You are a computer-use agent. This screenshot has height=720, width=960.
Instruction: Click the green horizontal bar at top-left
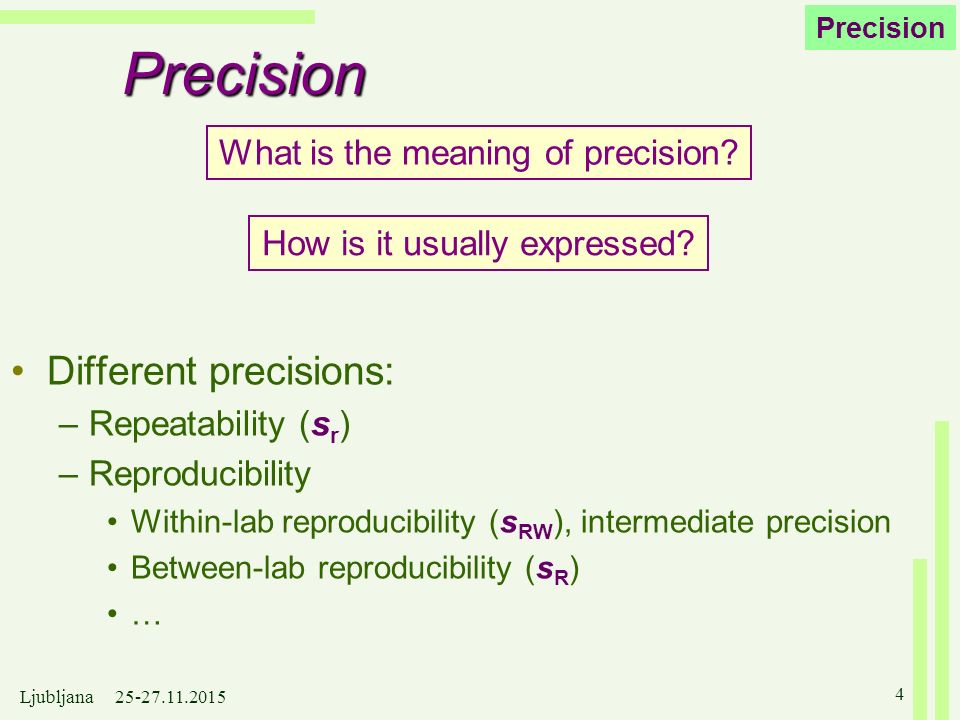157,17
